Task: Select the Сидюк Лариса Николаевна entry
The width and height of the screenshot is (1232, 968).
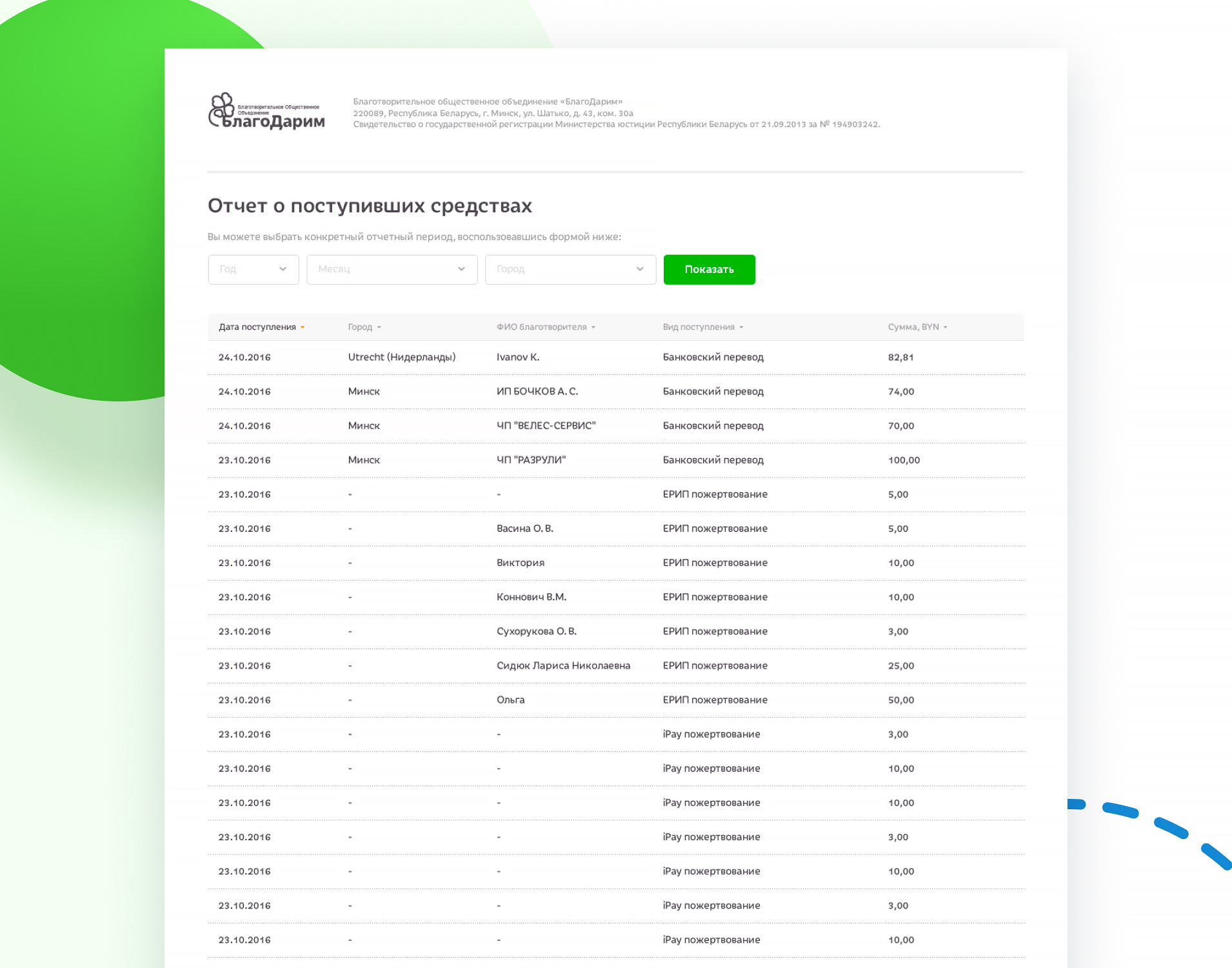Action: [563, 666]
